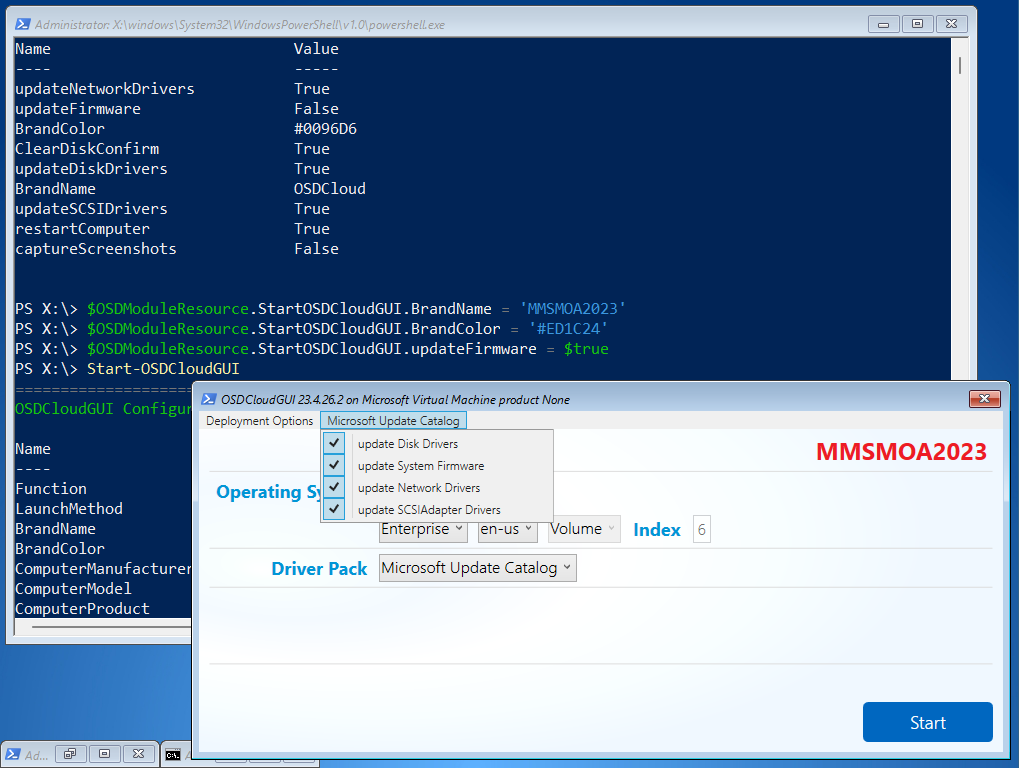The height and width of the screenshot is (768, 1019).
Task: Maximize the main PowerShell console window
Action: coord(916,23)
